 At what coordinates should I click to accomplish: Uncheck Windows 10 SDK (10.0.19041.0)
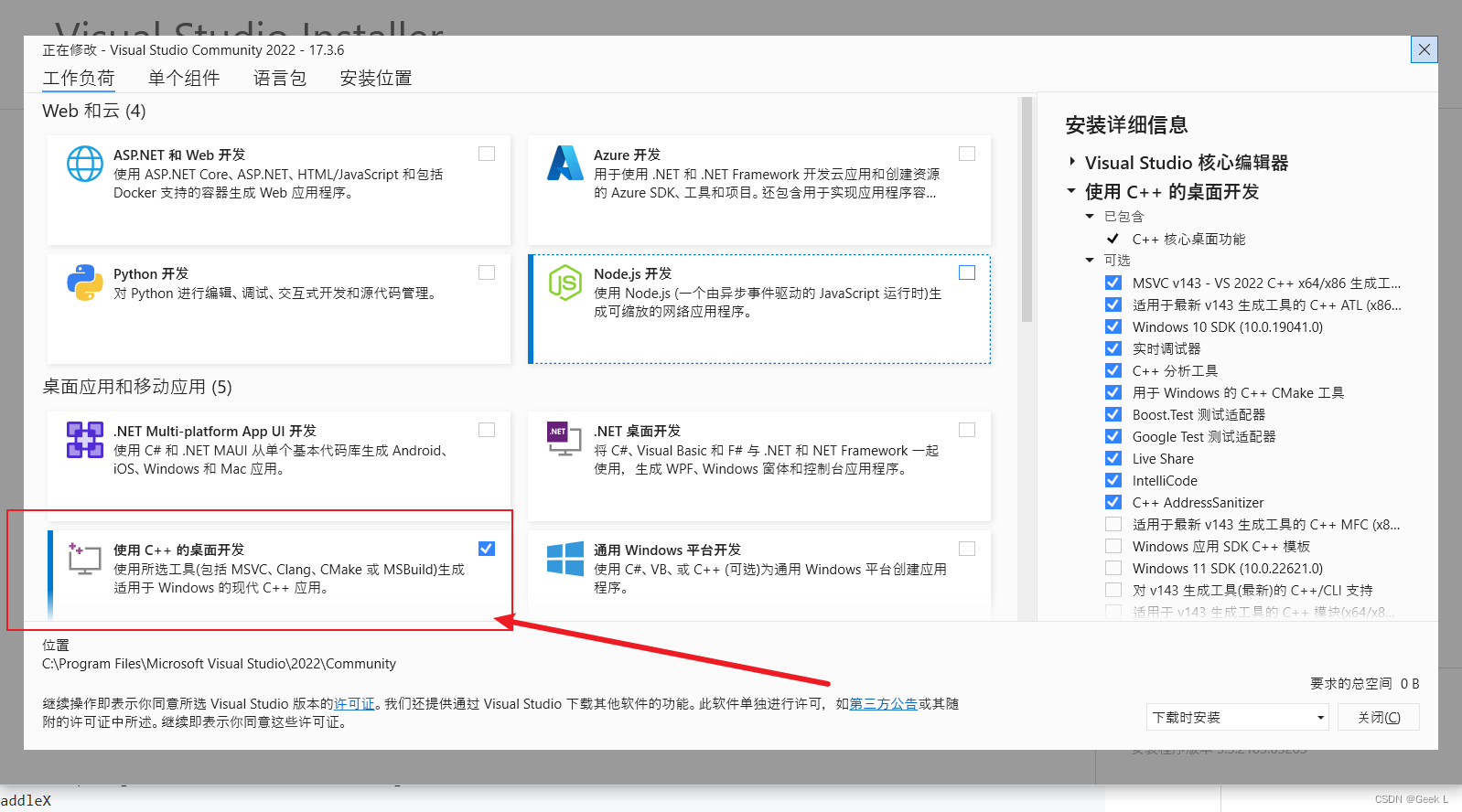pyautogui.click(x=1113, y=326)
